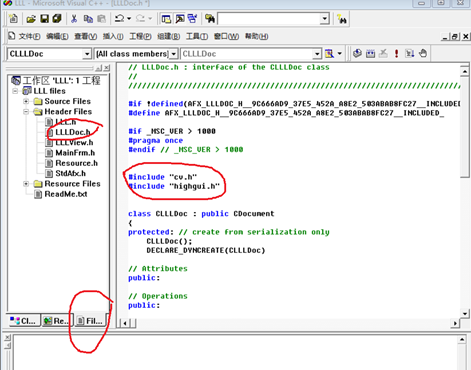This screenshot has width=471, height=370.
Task: Open the WizardBar members combo dropdown
Action: (x=317, y=54)
